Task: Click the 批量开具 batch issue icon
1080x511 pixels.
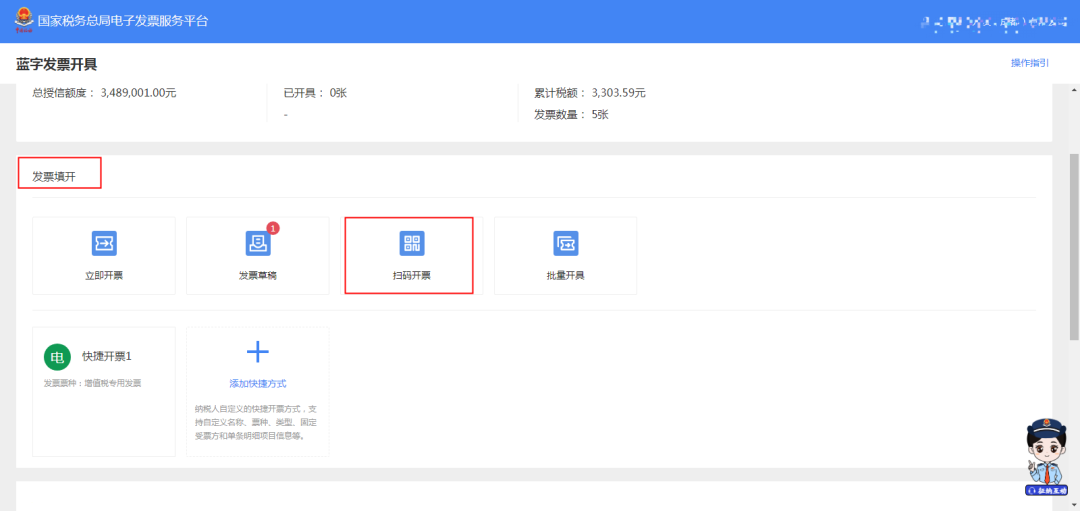Action: point(566,243)
